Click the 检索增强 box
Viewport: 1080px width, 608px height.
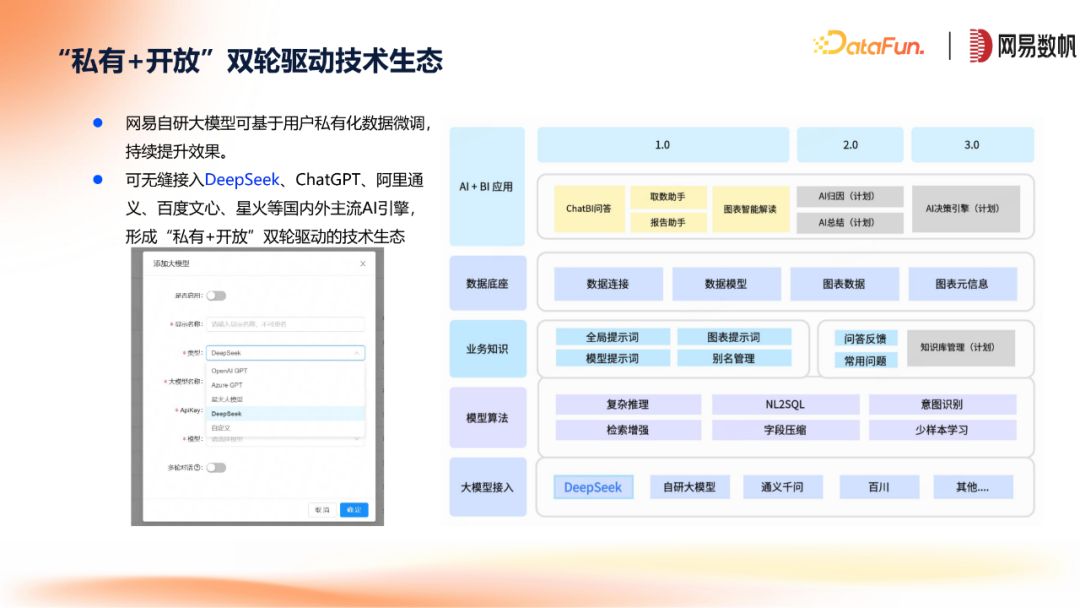pyautogui.click(x=628, y=430)
